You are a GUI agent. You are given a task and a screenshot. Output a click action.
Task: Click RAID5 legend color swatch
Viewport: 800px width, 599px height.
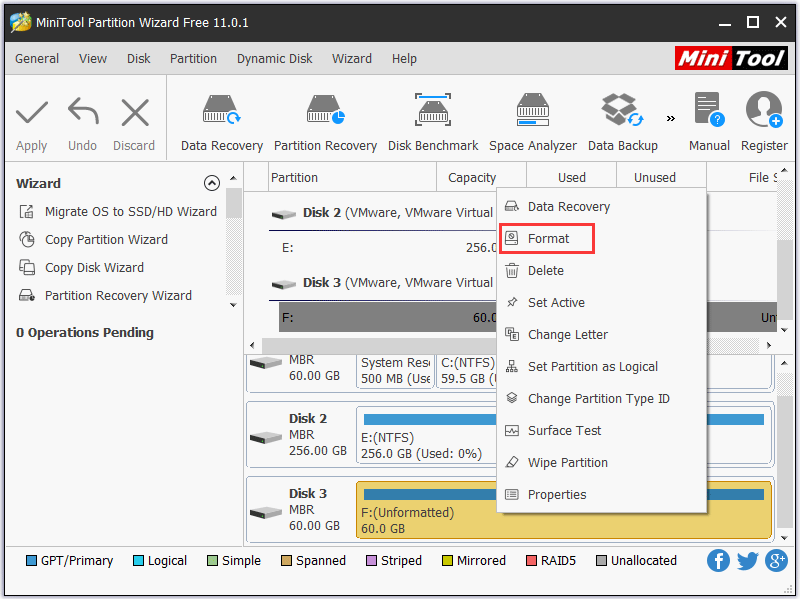pos(531,561)
